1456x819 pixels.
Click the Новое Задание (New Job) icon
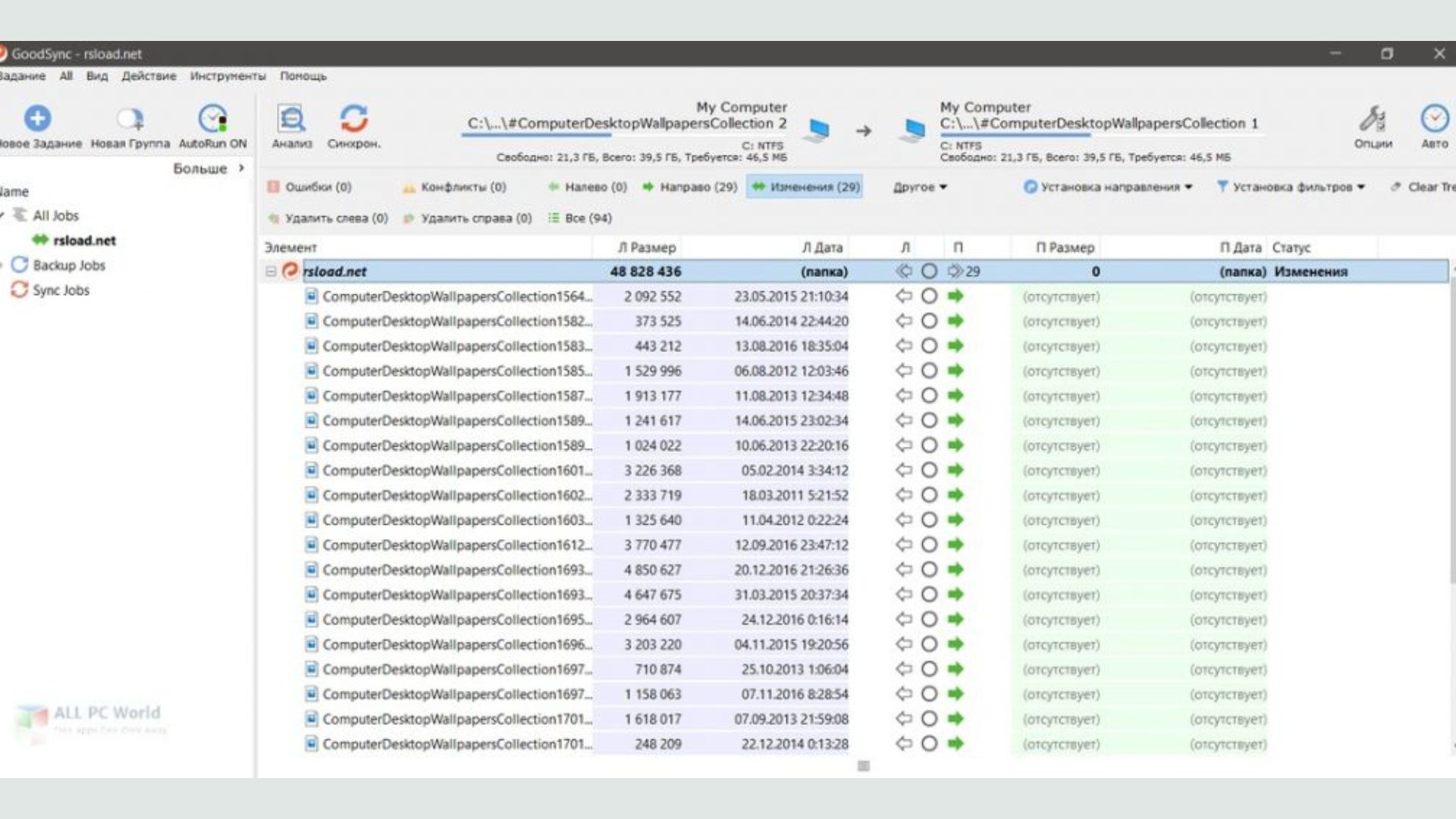pyautogui.click(x=36, y=118)
